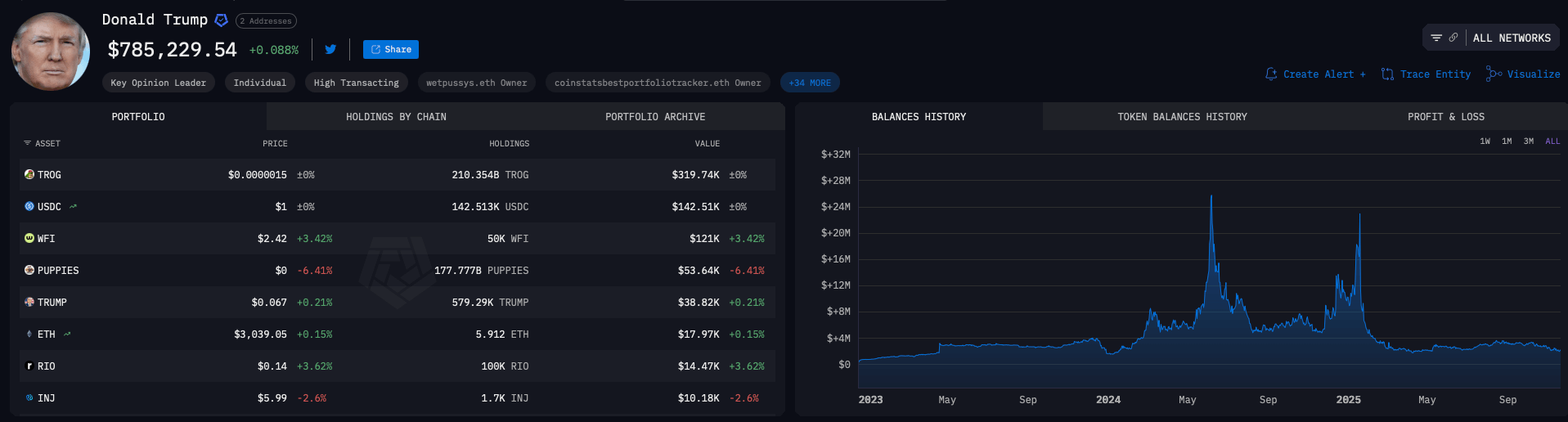This screenshot has width=1568, height=422.
Task: Open the 2 Addresses list
Action: (x=266, y=21)
